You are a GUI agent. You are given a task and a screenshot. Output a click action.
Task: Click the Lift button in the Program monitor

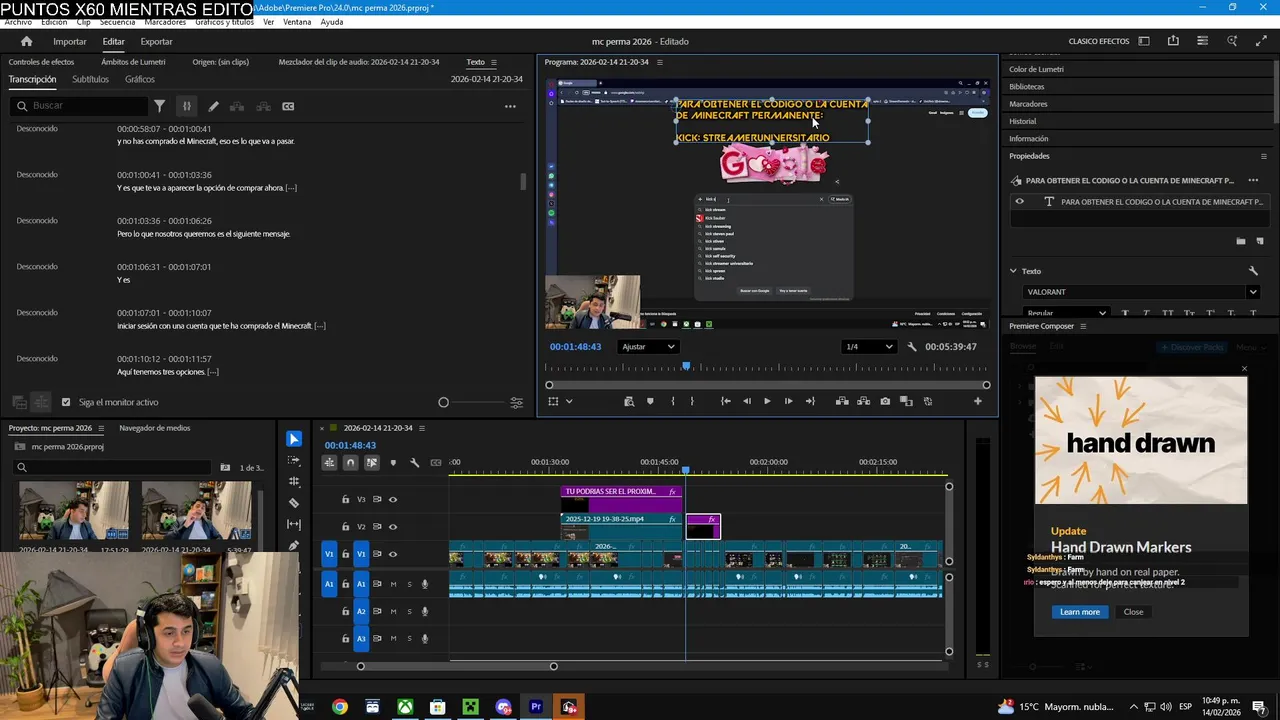(842, 401)
